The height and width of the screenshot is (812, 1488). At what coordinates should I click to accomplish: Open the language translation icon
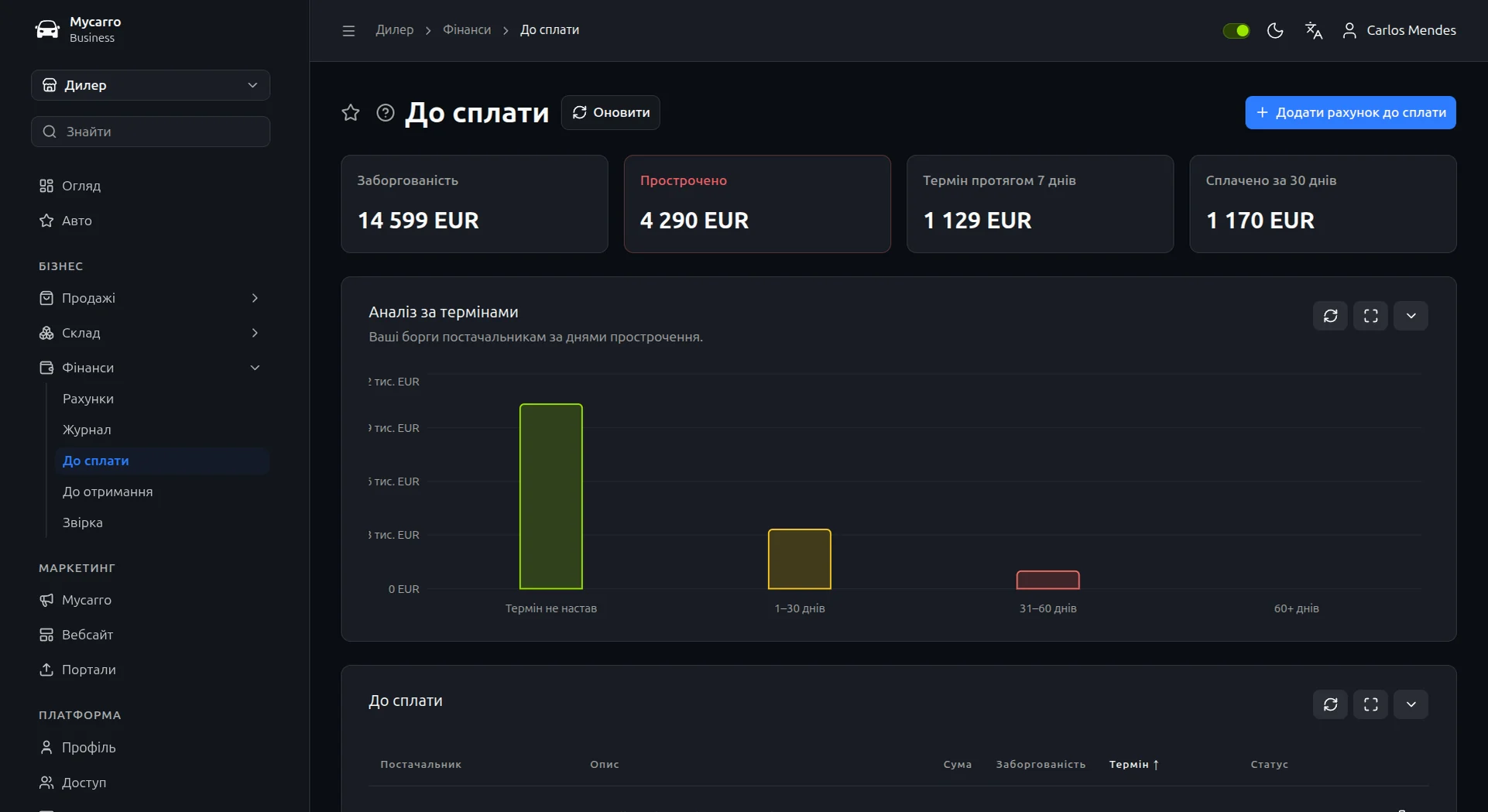[x=1314, y=30]
